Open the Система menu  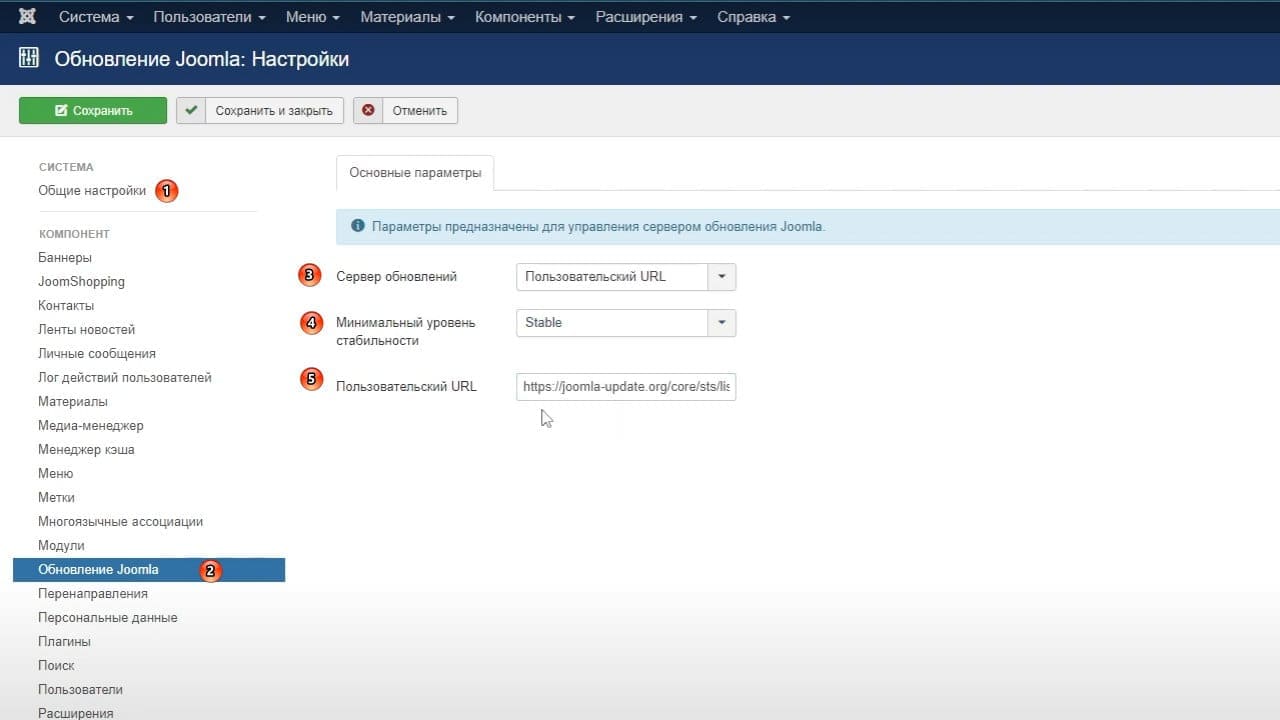[x=96, y=17]
